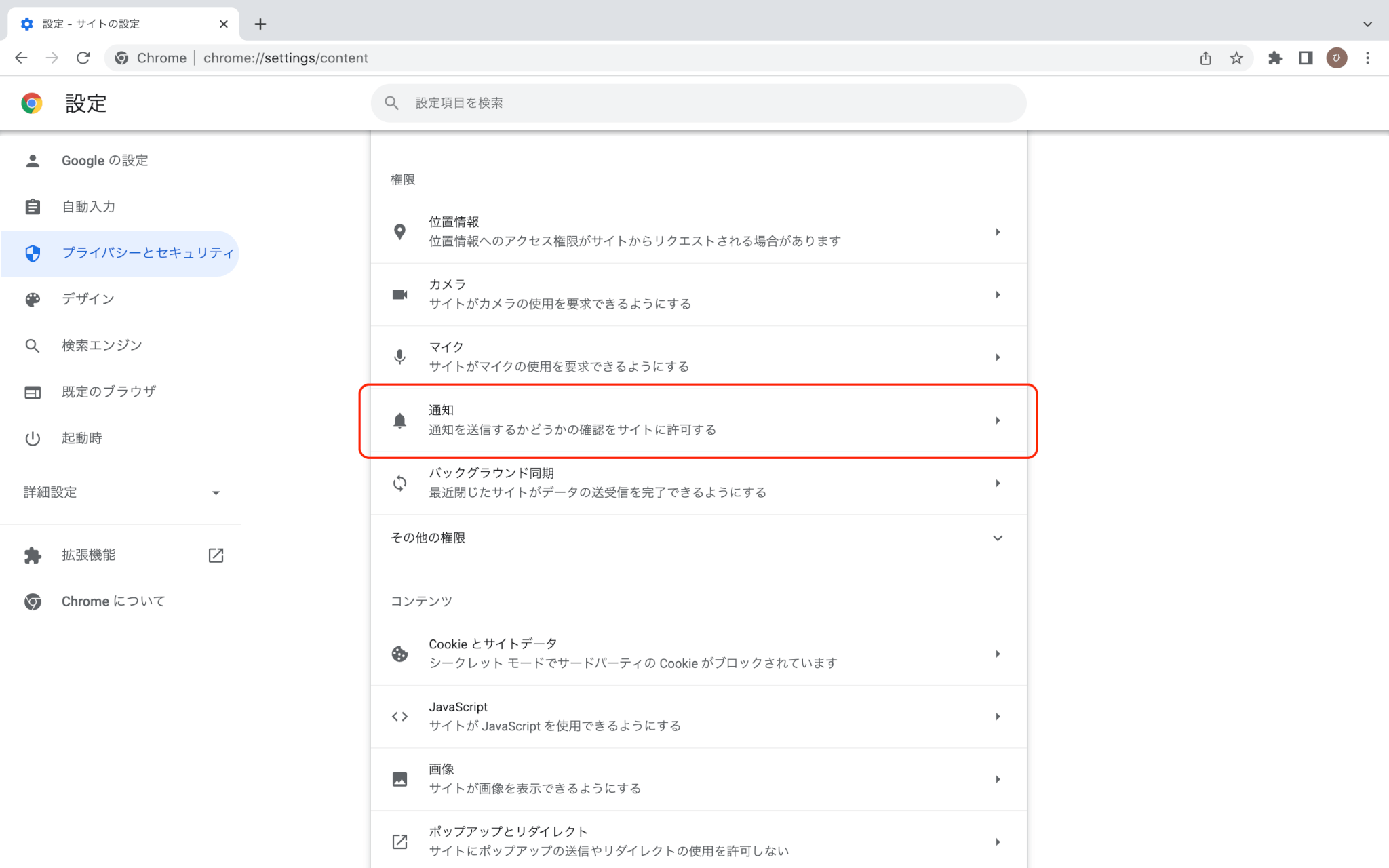Click the Cookie とサイトデータ cookie icon
The image size is (1389, 868).
click(x=400, y=654)
